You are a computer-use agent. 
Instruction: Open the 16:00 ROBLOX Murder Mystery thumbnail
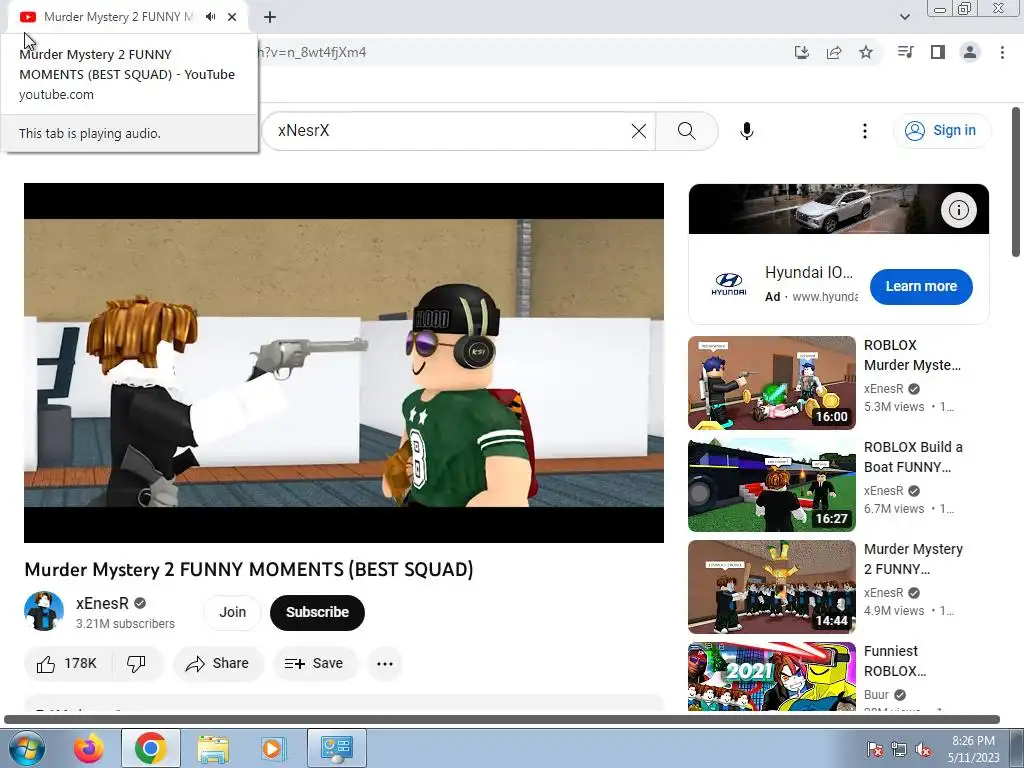(771, 383)
